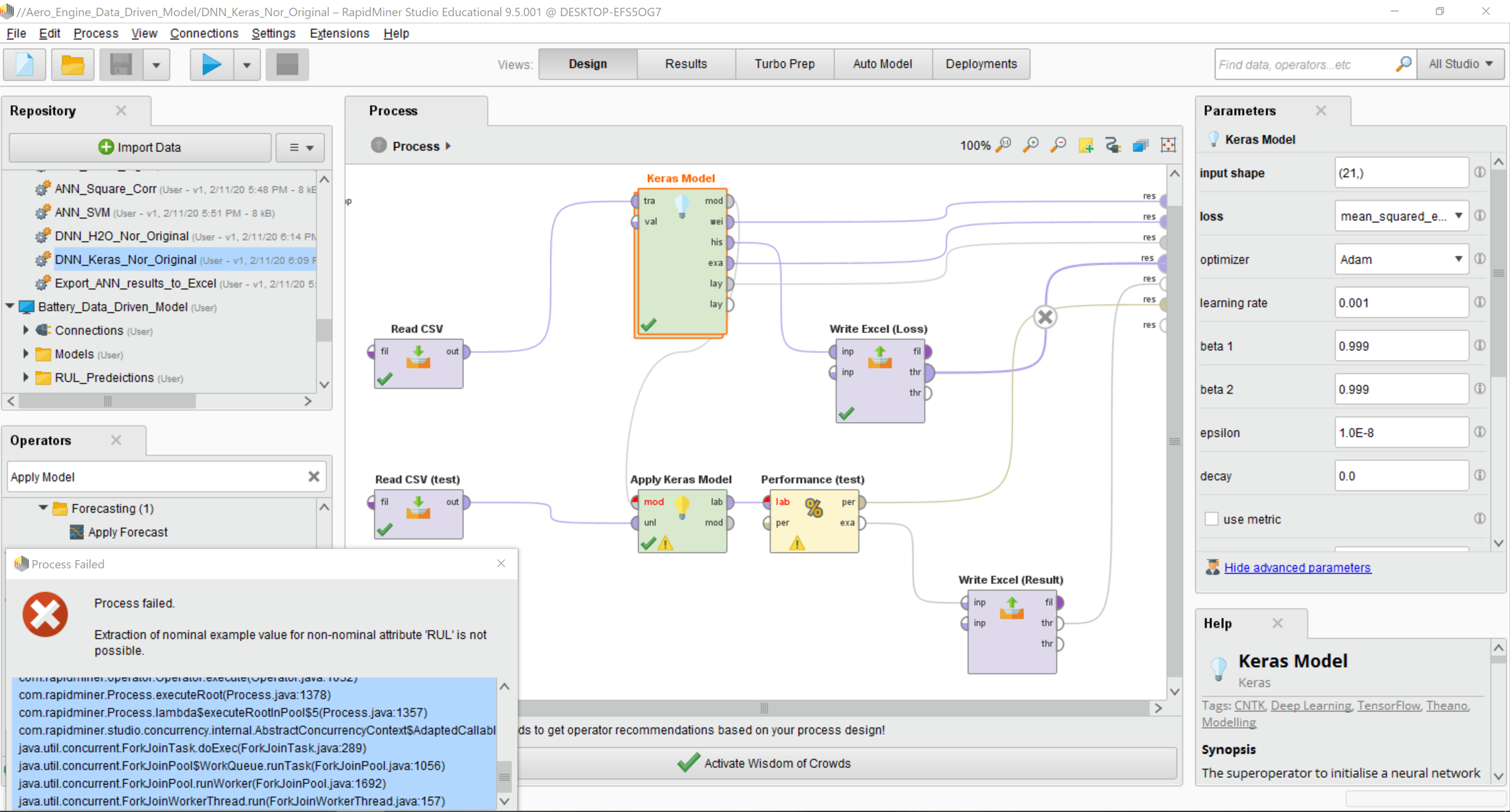Screen dimensions: 1510x812
Task: Add a note with the yellow sticky note icon
Action: coord(1086,145)
